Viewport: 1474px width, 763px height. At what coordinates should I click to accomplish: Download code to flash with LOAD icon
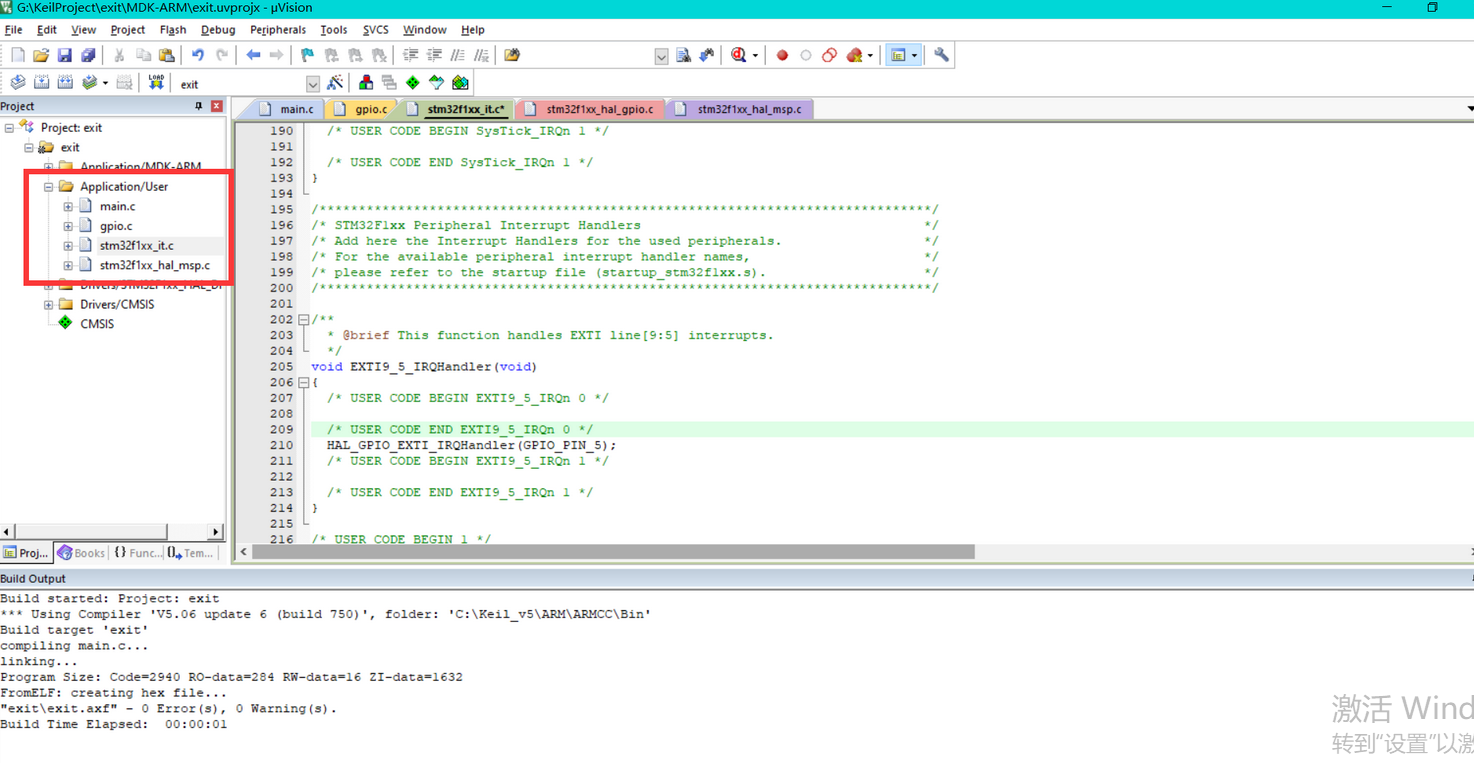[156, 83]
